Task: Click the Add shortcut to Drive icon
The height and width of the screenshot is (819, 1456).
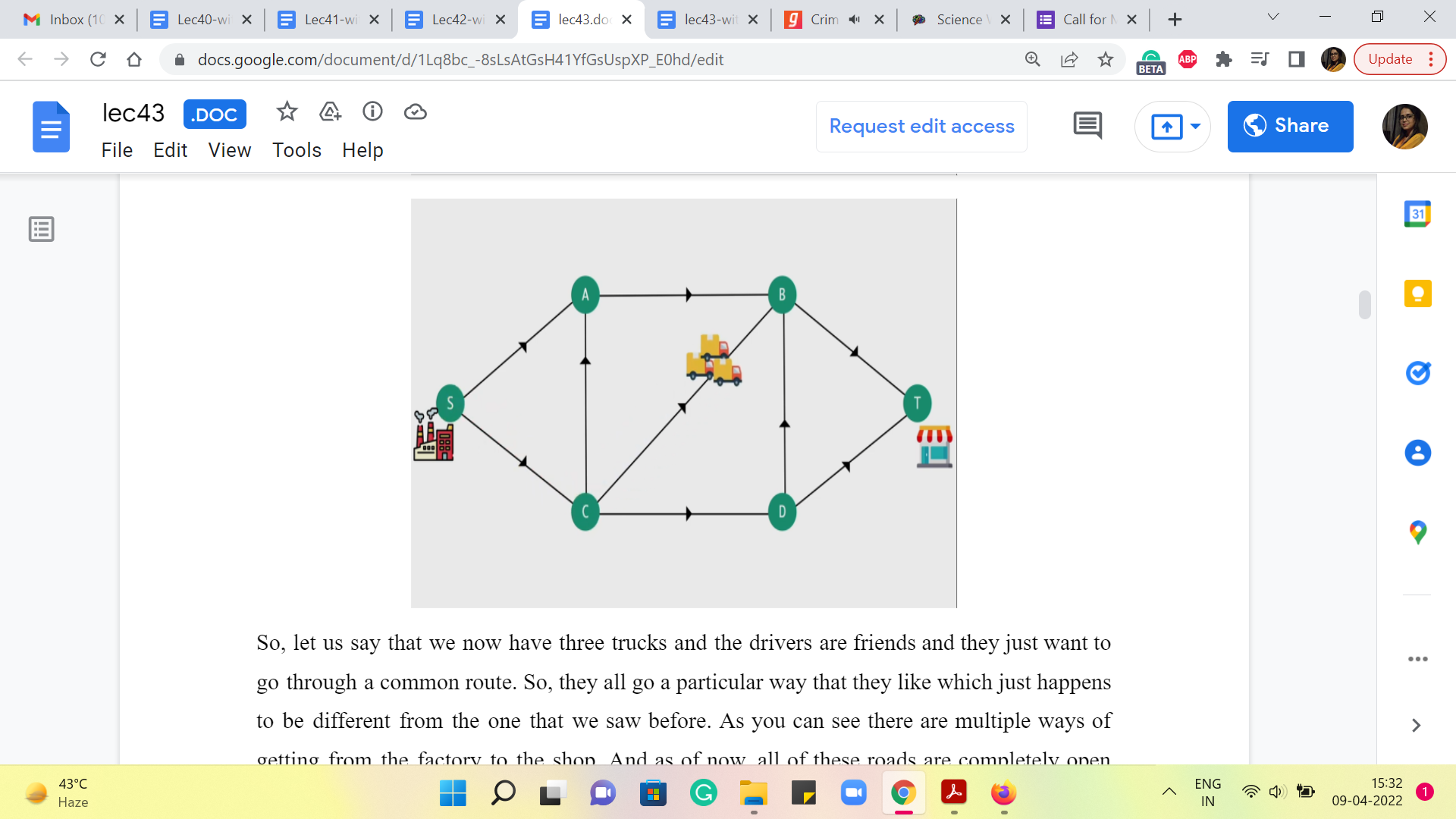Action: tap(330, 112)
